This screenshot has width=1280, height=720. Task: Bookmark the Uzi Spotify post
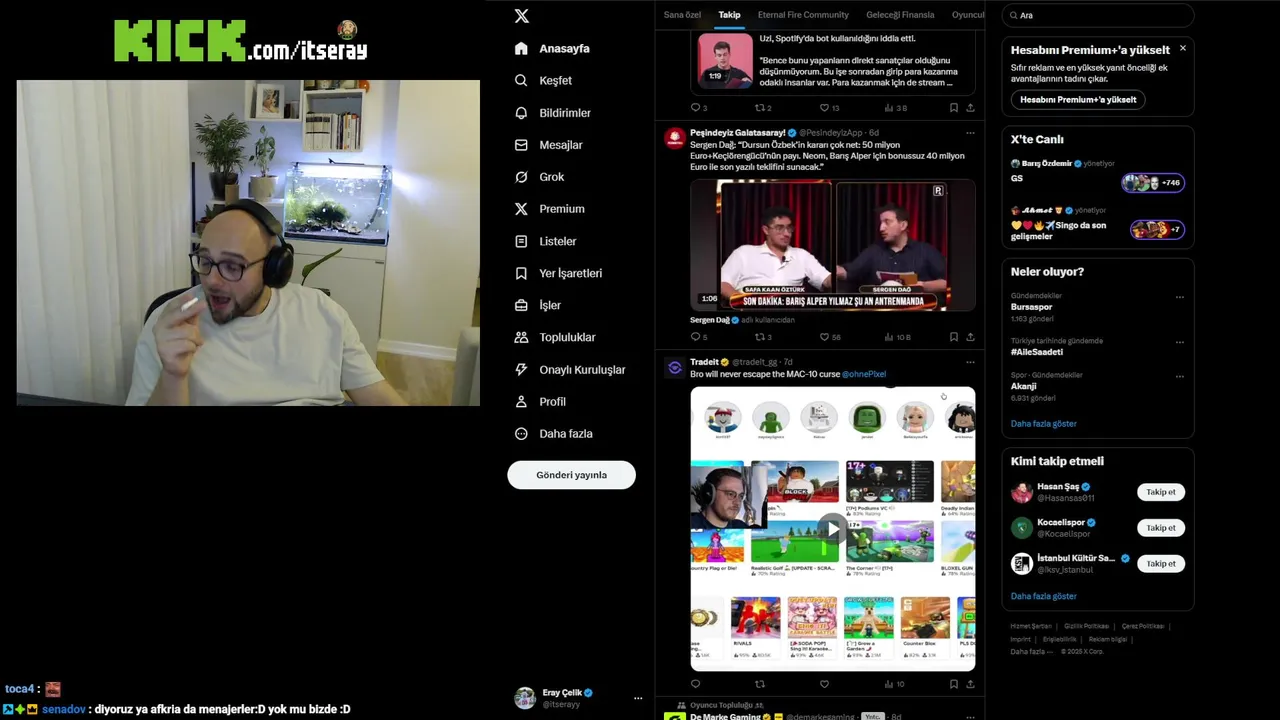953,108
